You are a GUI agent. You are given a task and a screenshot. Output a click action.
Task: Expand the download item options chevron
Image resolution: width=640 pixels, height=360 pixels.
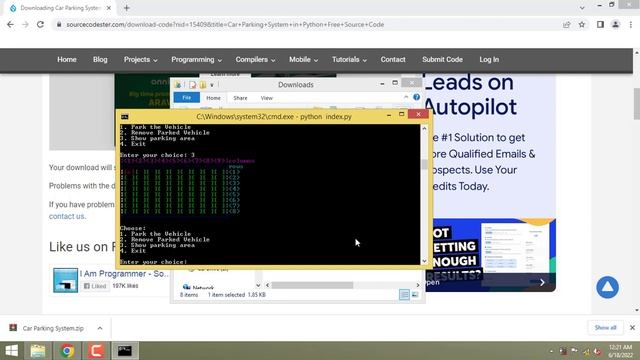click(x=100, y=328)
